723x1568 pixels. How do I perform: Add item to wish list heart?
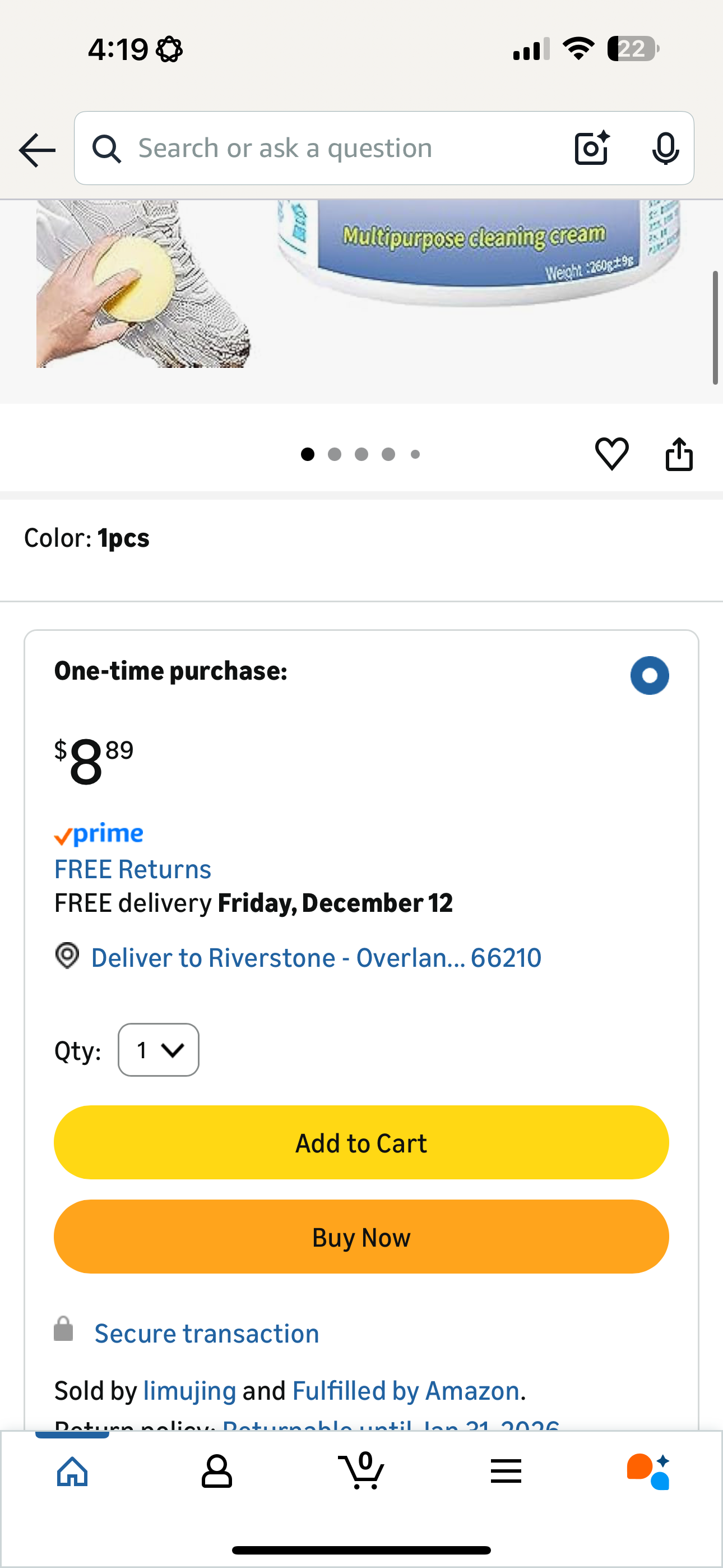611,454
